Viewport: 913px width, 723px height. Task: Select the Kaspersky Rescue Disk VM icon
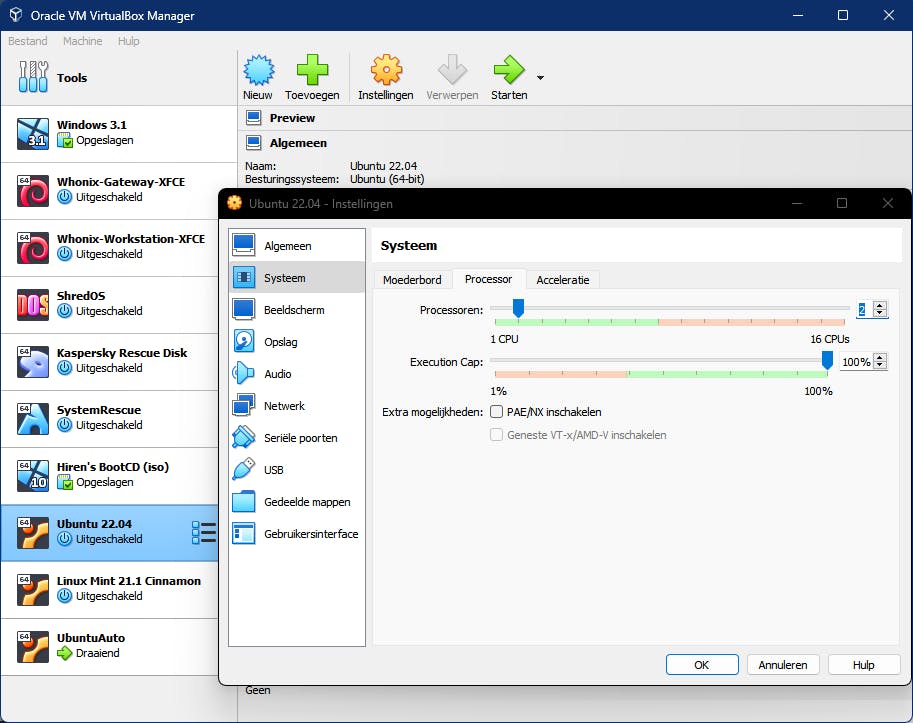[x=33, y=362]
